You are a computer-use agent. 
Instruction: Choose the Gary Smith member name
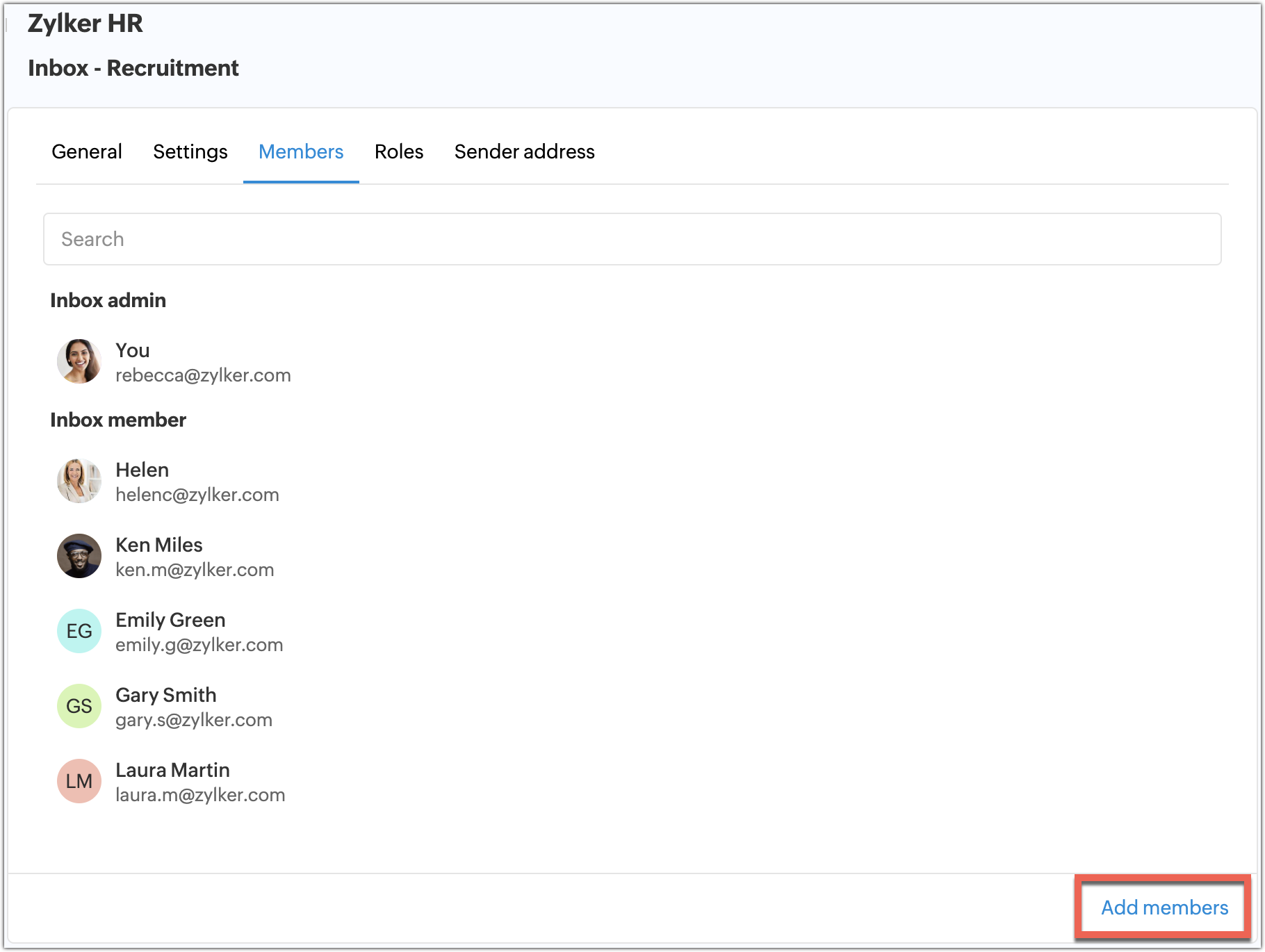point(165,695)
